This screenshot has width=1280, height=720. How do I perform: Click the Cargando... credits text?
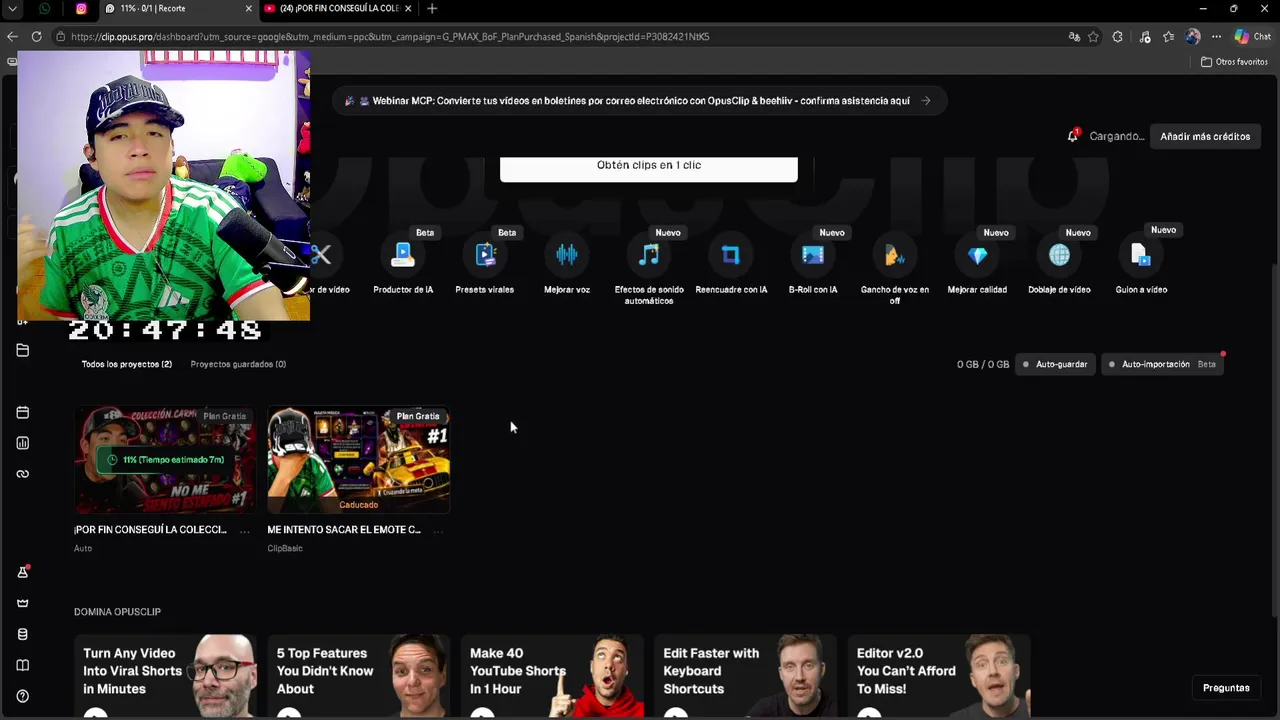(1117, 136)
